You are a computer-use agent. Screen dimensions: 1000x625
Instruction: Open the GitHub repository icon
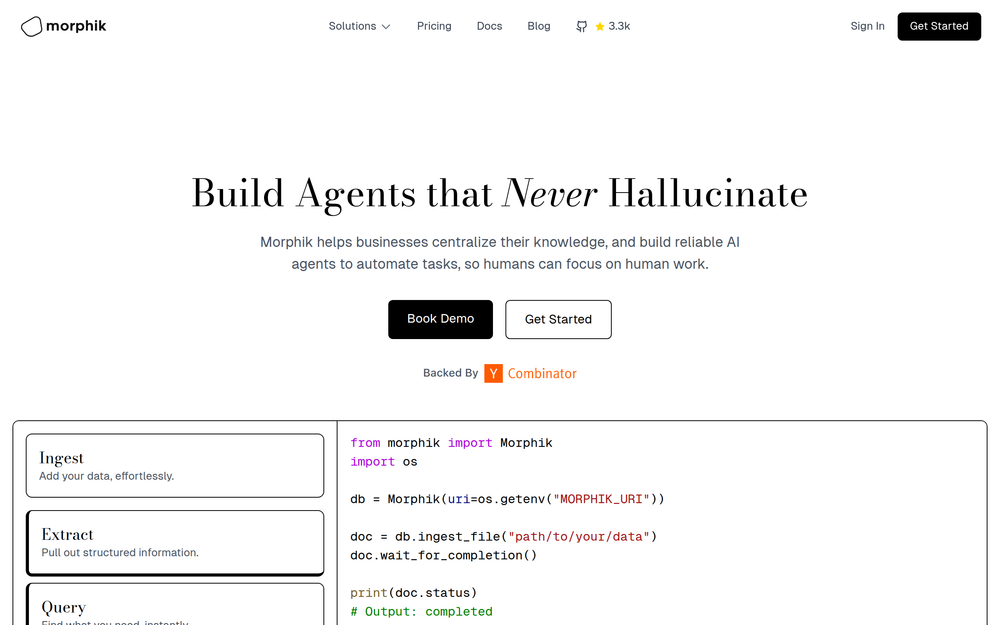582,26
